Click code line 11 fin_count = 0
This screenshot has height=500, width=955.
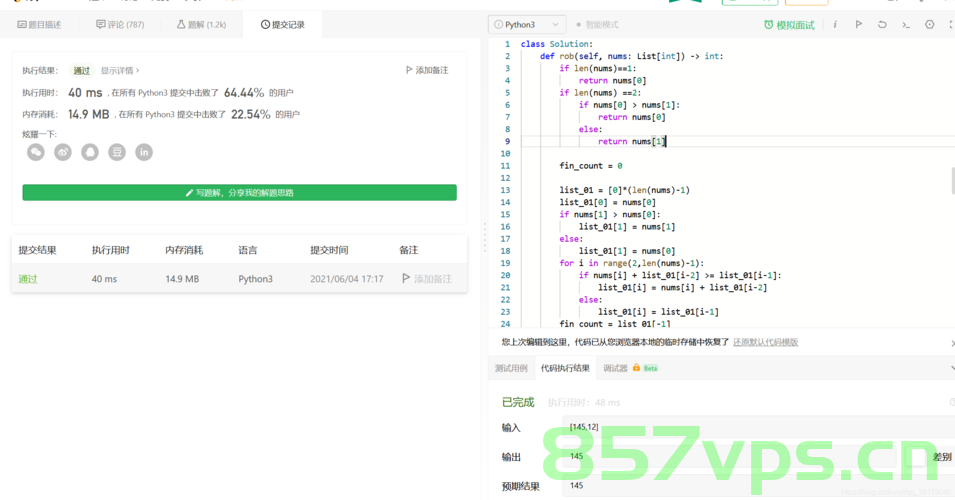click(591, 166)
